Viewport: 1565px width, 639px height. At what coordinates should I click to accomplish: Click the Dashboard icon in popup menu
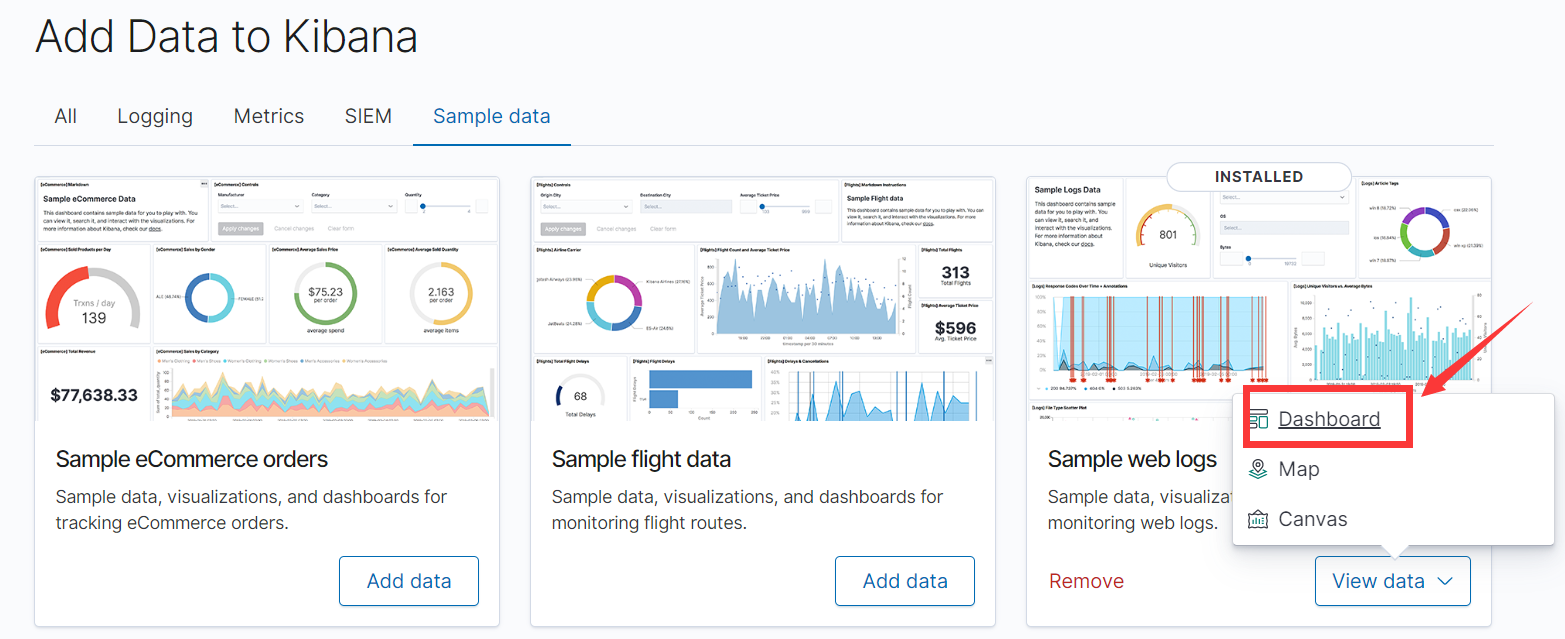[x=1258, y=419]
